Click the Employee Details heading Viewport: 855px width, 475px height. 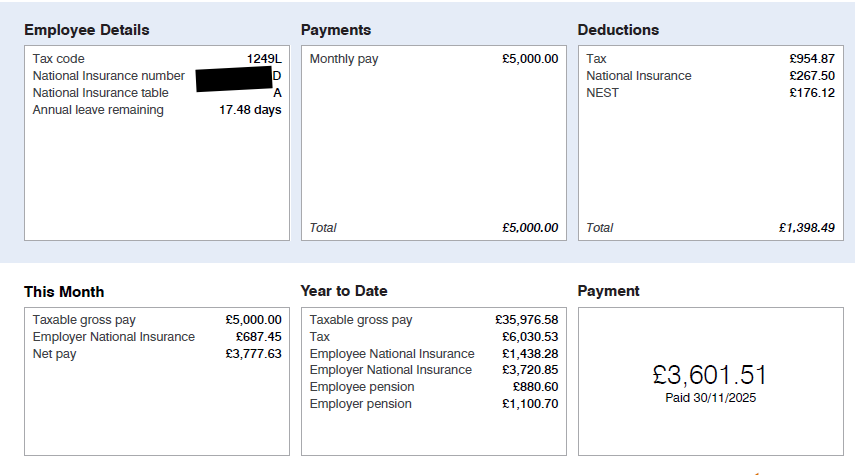pyautogui.click(x=87, y=30)
